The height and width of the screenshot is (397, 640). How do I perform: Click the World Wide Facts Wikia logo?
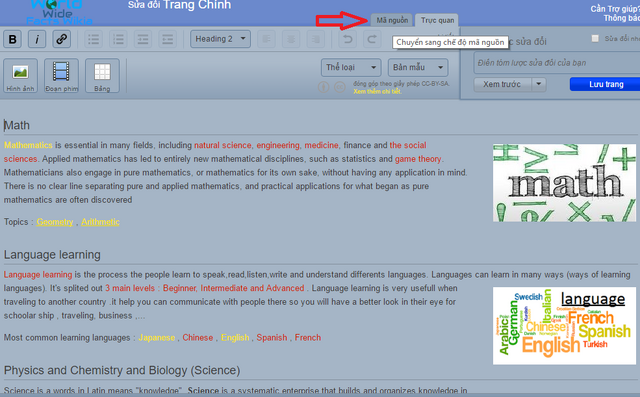pos(59,12)
